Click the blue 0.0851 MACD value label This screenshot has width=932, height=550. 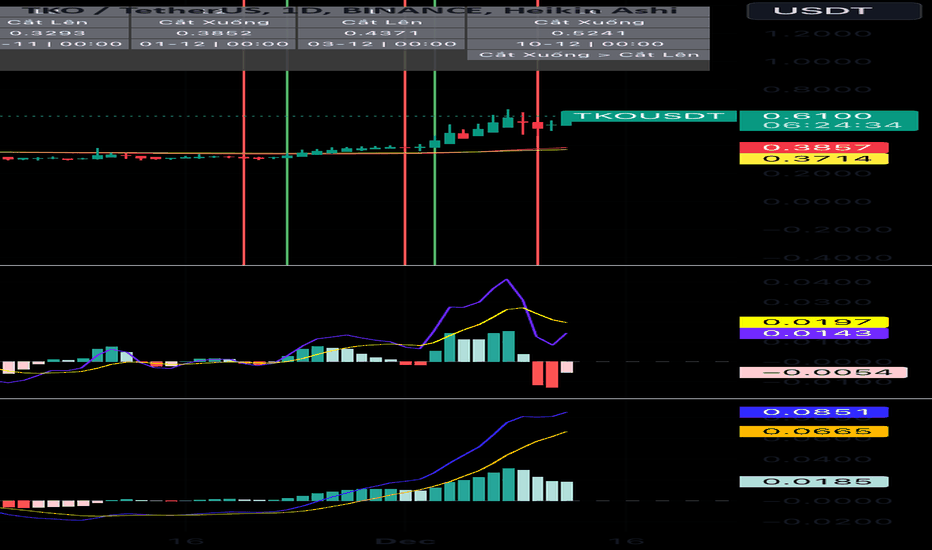click(x=814, y=412)
